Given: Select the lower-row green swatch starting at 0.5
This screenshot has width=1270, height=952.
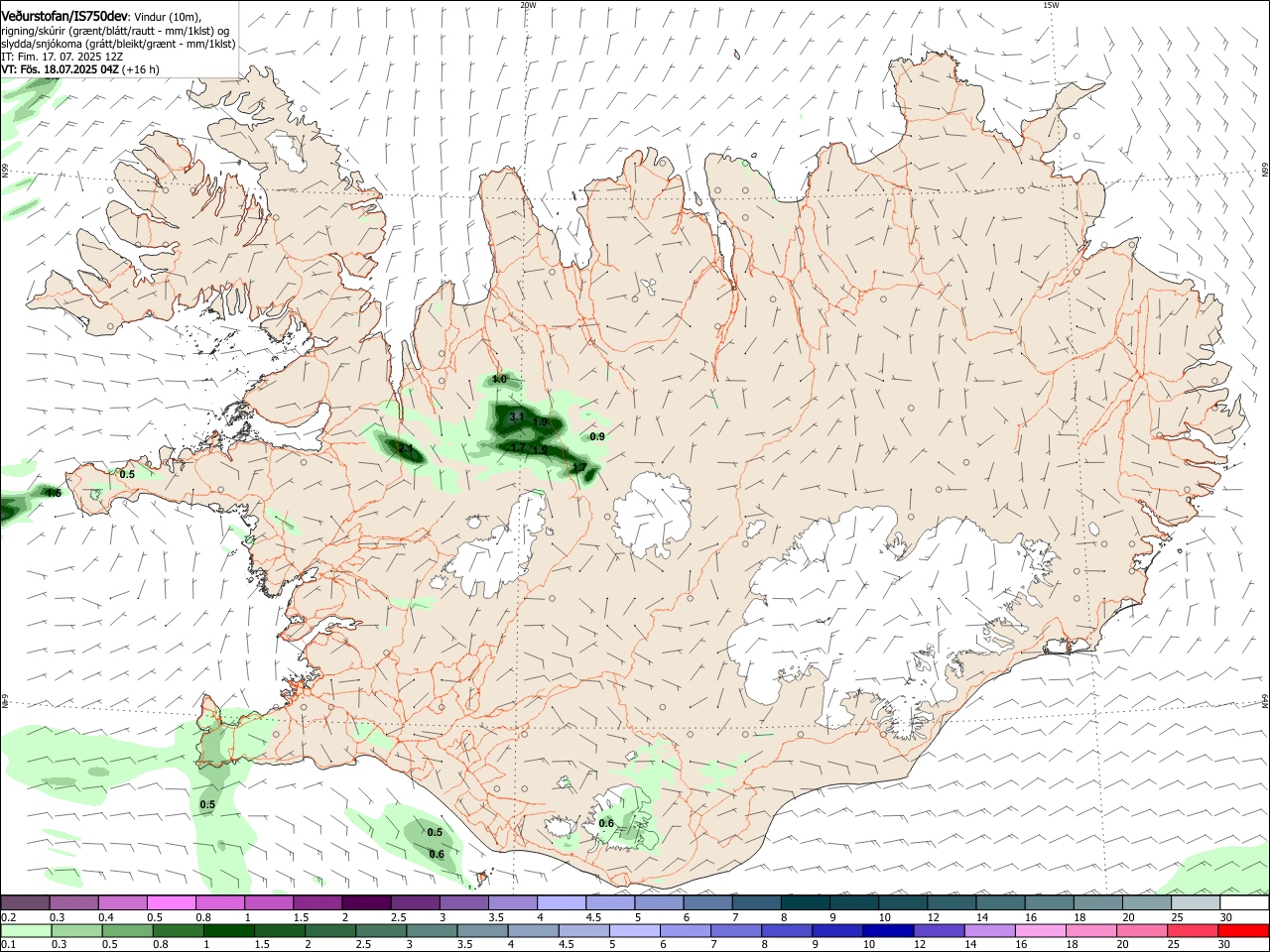Looking at the screenshot, I should coord(127,930).
